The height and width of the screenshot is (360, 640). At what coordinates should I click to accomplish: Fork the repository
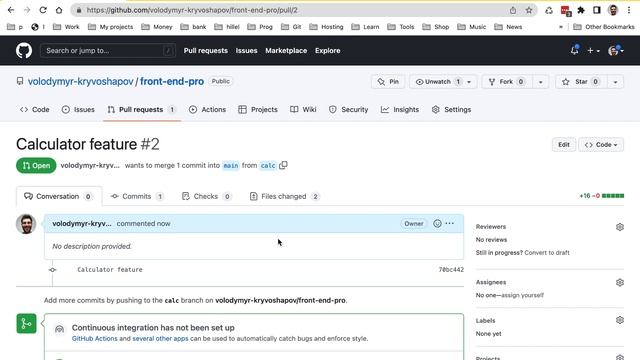tap(506, 82)
